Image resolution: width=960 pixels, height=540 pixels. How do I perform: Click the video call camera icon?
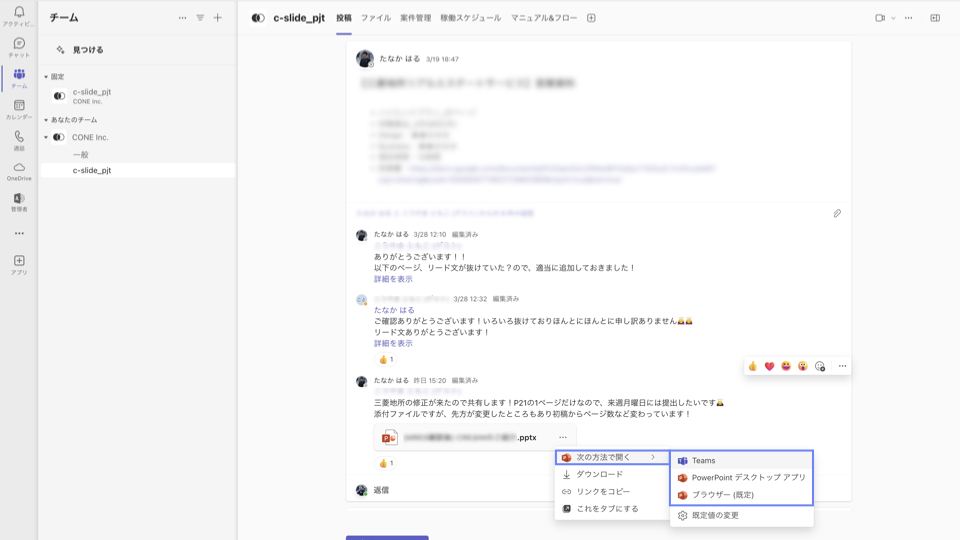point(880,18)
